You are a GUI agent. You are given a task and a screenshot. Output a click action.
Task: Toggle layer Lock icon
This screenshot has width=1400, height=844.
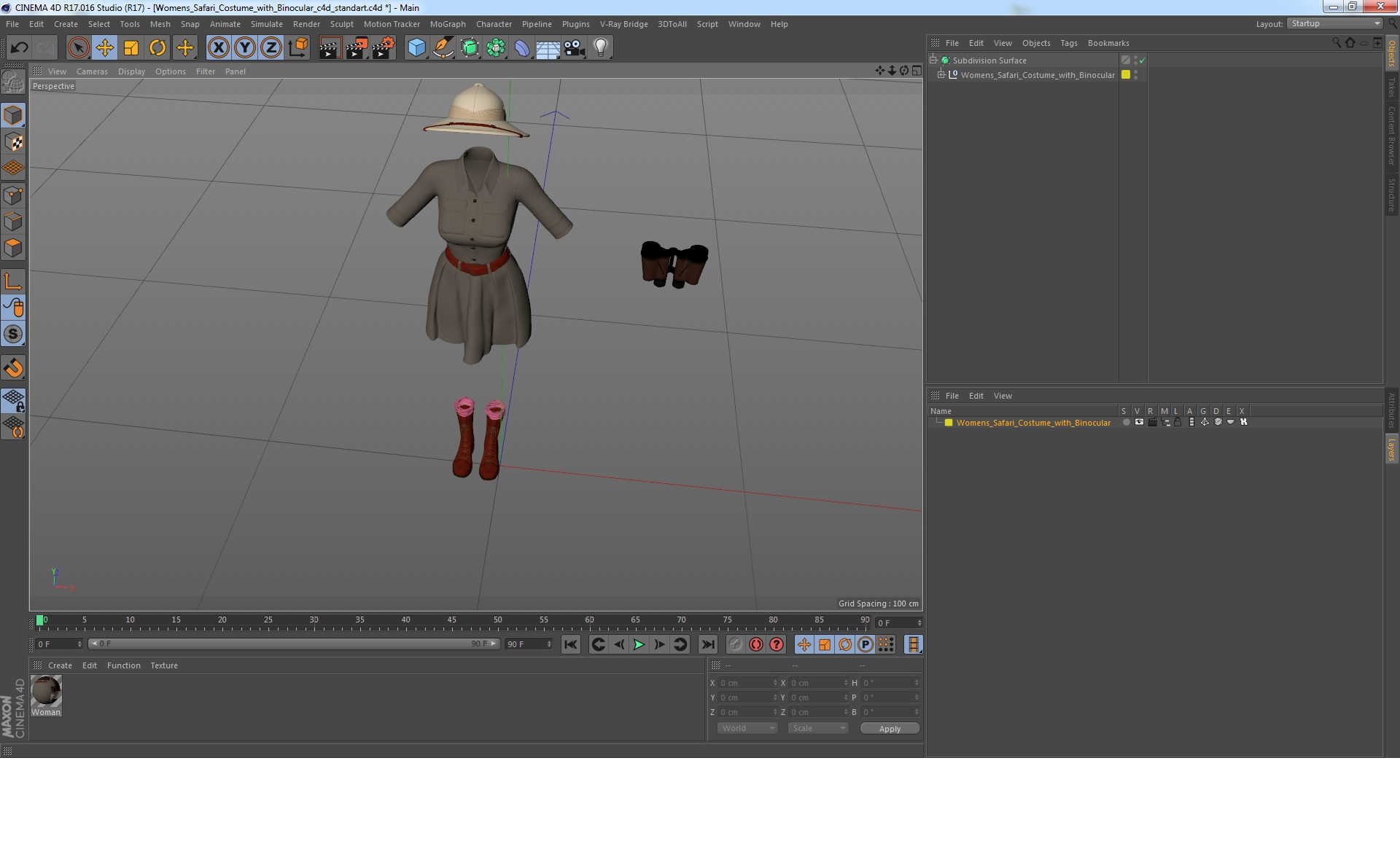pos(1178,423)
